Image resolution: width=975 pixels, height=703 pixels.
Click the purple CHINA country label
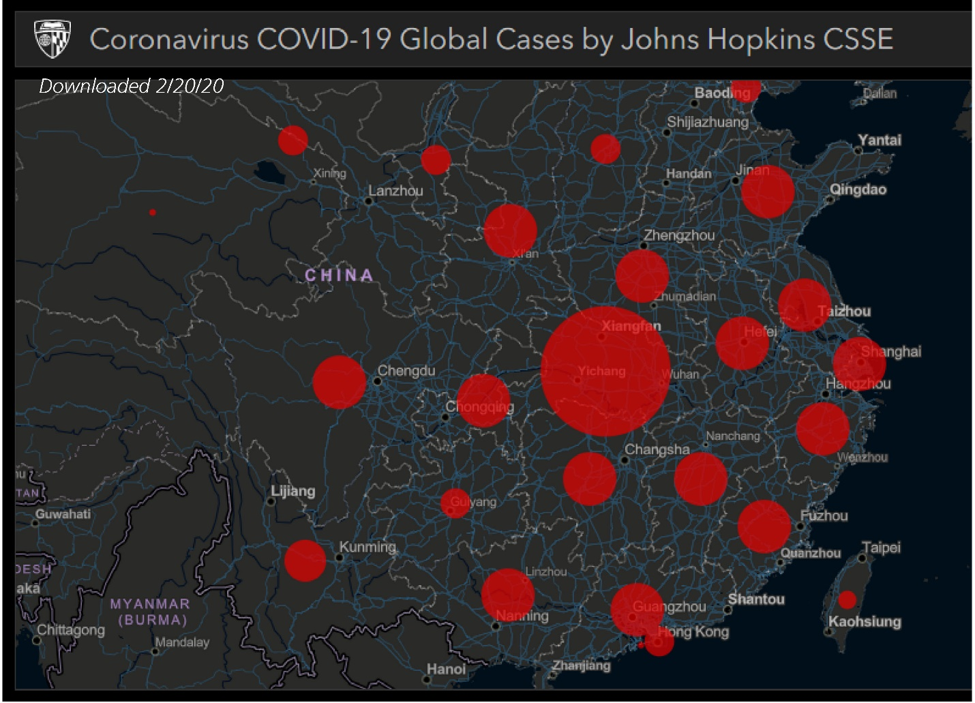[339, 275]
